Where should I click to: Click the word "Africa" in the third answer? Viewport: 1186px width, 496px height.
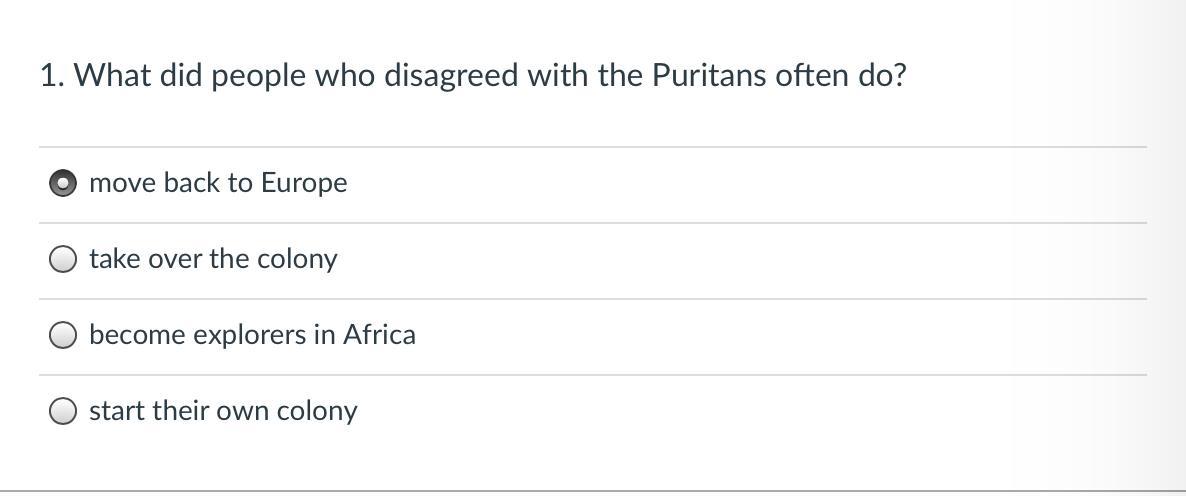point(379,334)
